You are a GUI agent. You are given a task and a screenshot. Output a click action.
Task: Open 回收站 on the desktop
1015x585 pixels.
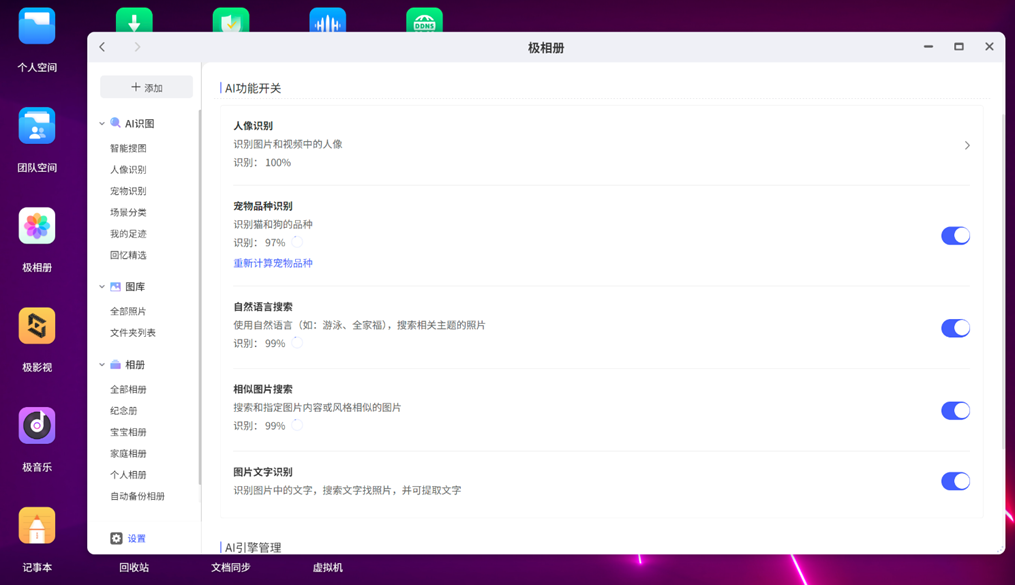click(x=134, y=568)
